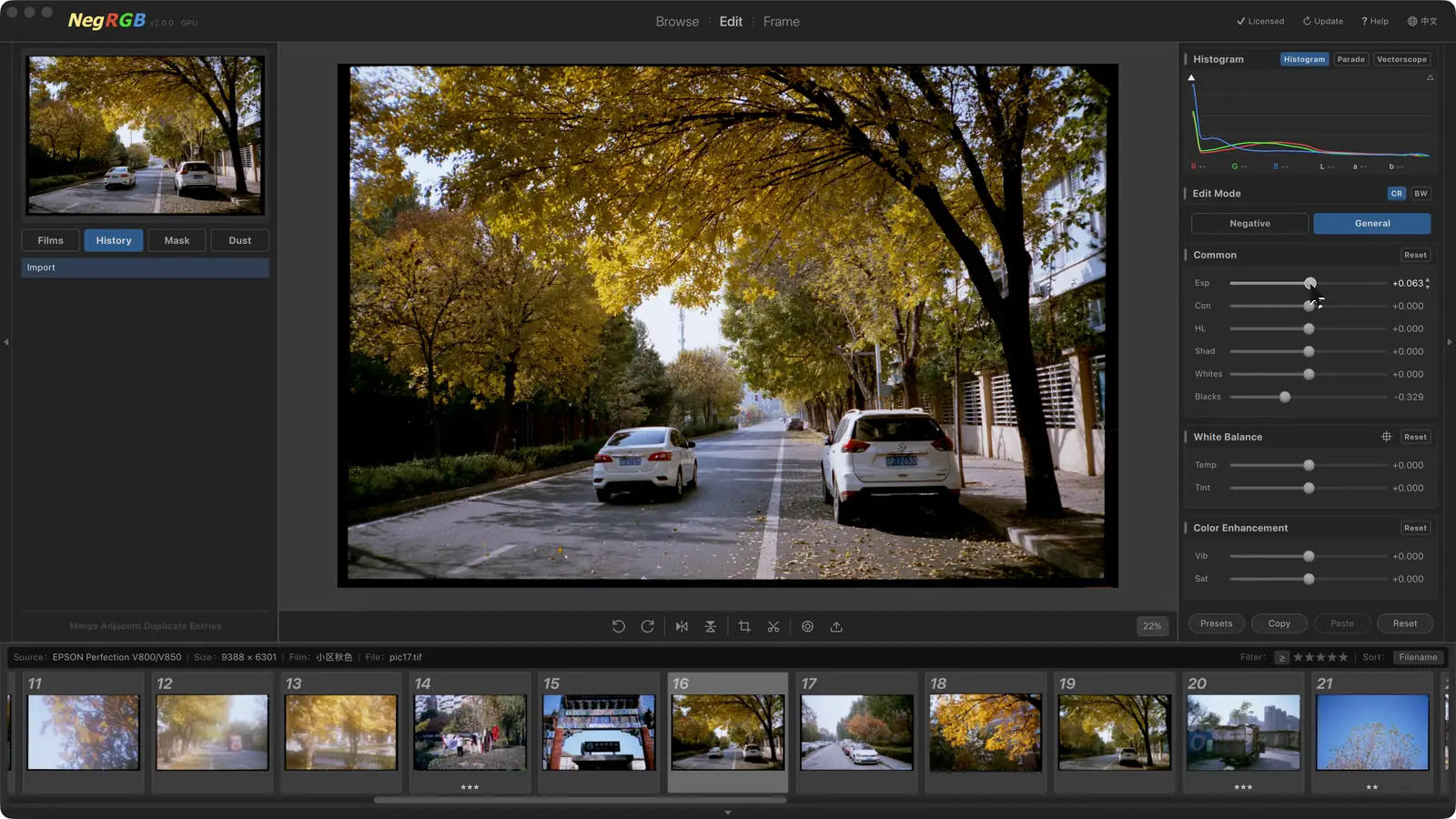The width and height of the screenshot is (1456, 819).
Task: Open the Mask panel tab
Action: (177, 240)
